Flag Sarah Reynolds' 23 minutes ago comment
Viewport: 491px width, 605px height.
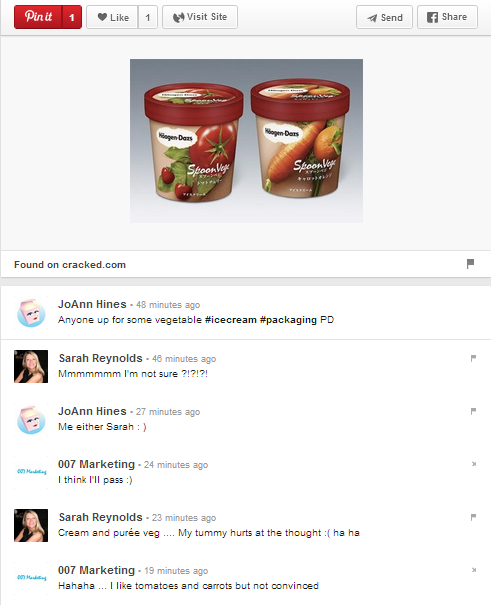[473, 517]
